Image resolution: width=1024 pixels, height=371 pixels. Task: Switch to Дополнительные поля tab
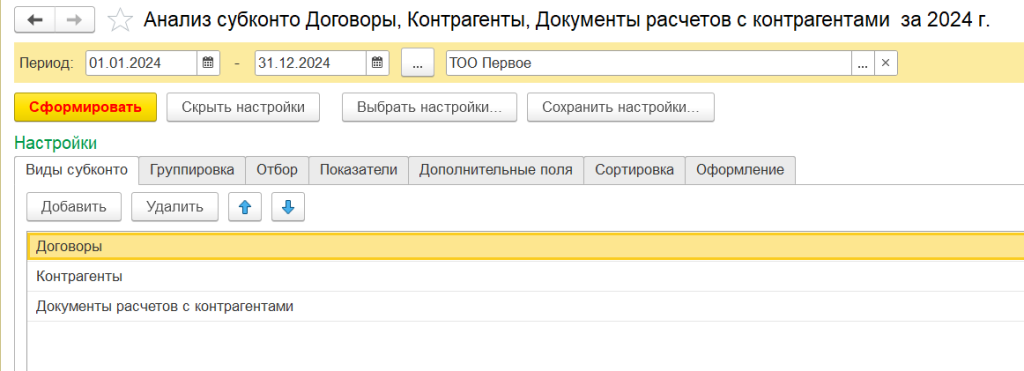click(x=496, y=170)
